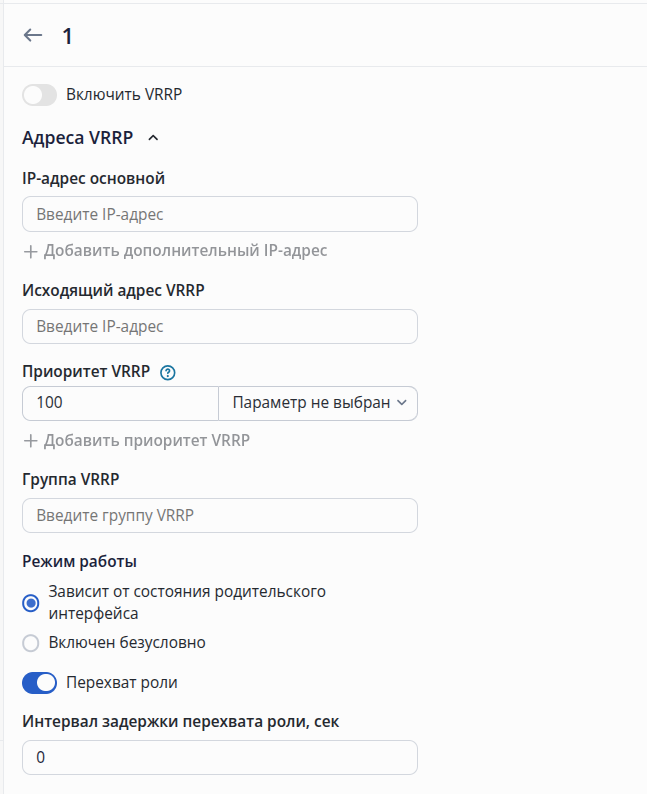Enable the Включить VRRP switch
Viewport: 647px width, 794px height.
pyautogui.click(x=39, y=95)
